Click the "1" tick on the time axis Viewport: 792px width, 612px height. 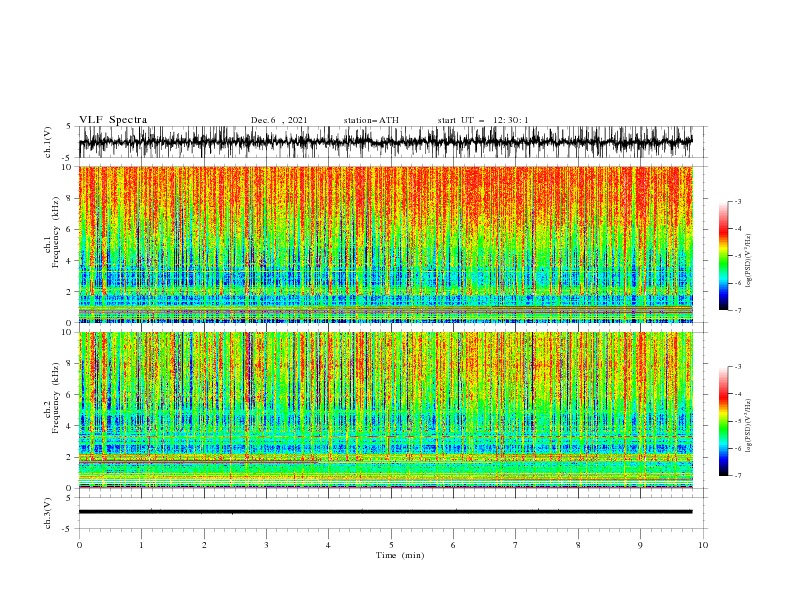tap(141, 545)
